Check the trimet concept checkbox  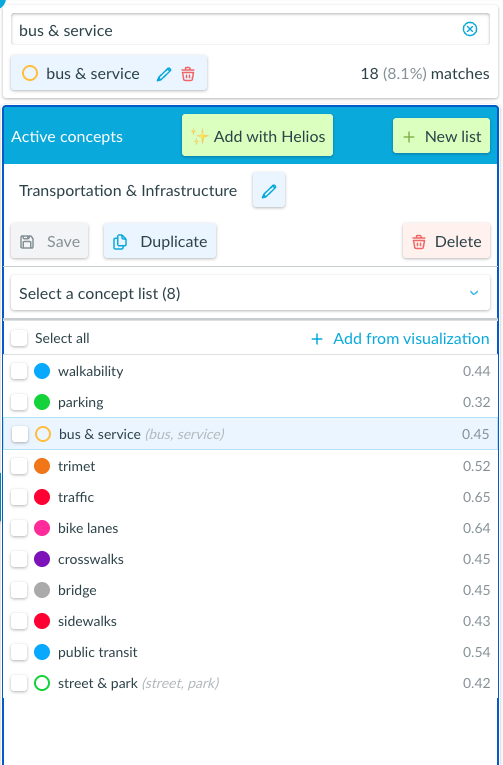click(x=19, y=466)
